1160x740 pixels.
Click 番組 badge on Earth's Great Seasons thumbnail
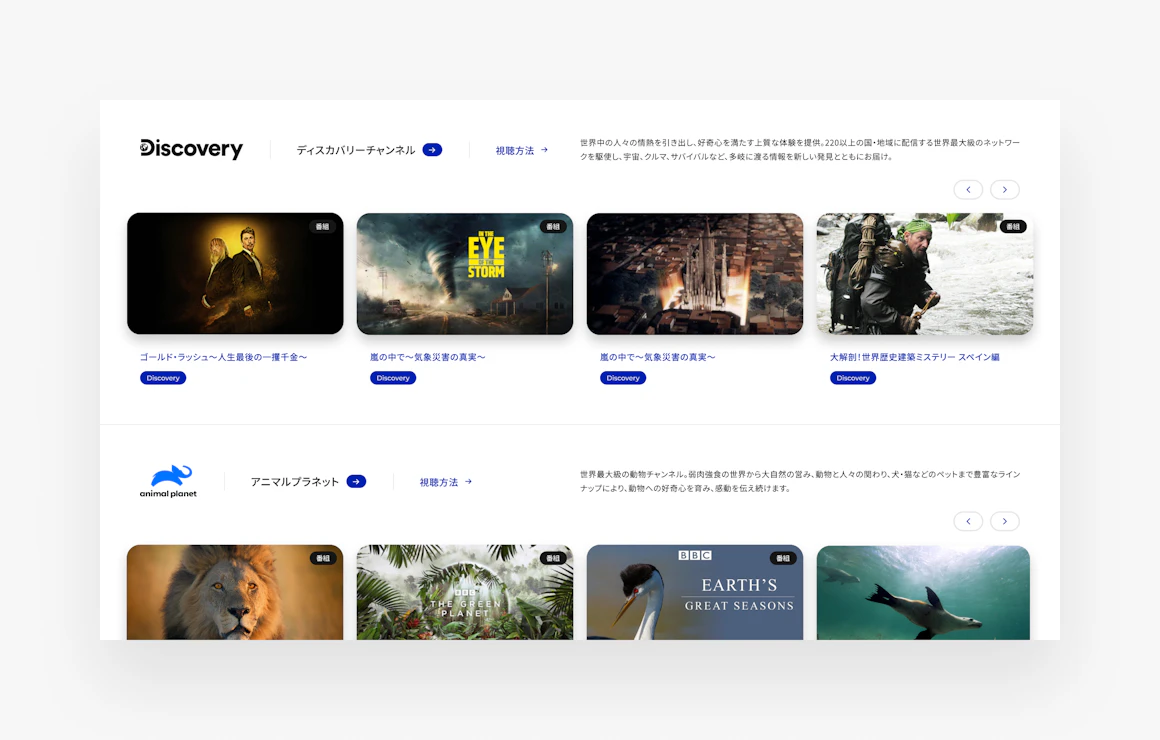coord(783,558)
